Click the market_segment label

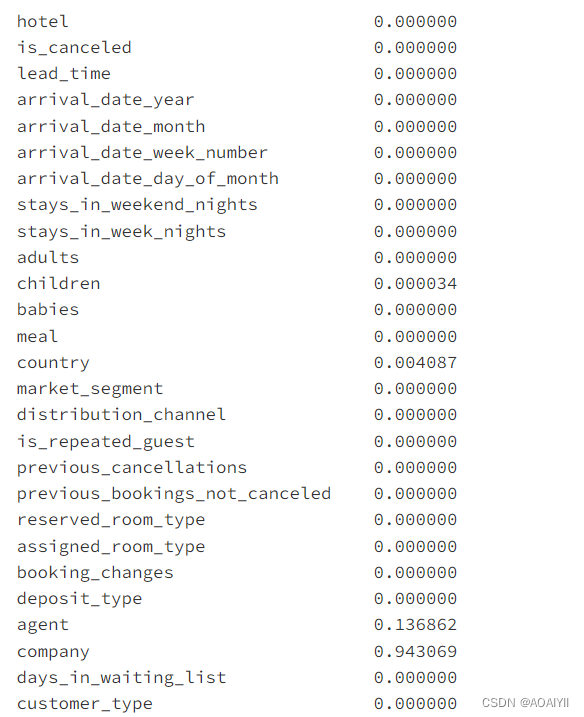90,389
